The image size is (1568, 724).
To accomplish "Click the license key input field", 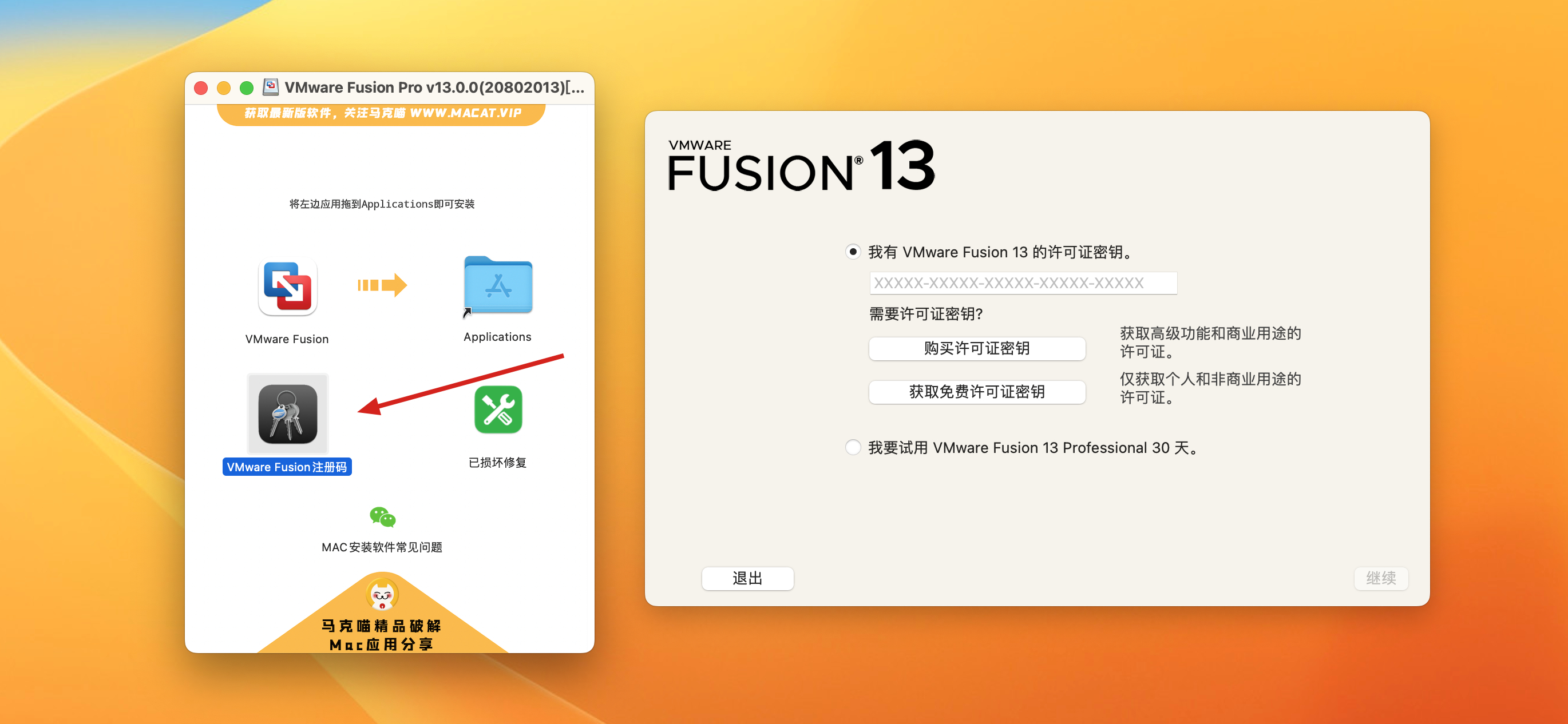I will tap(1023, 283).
